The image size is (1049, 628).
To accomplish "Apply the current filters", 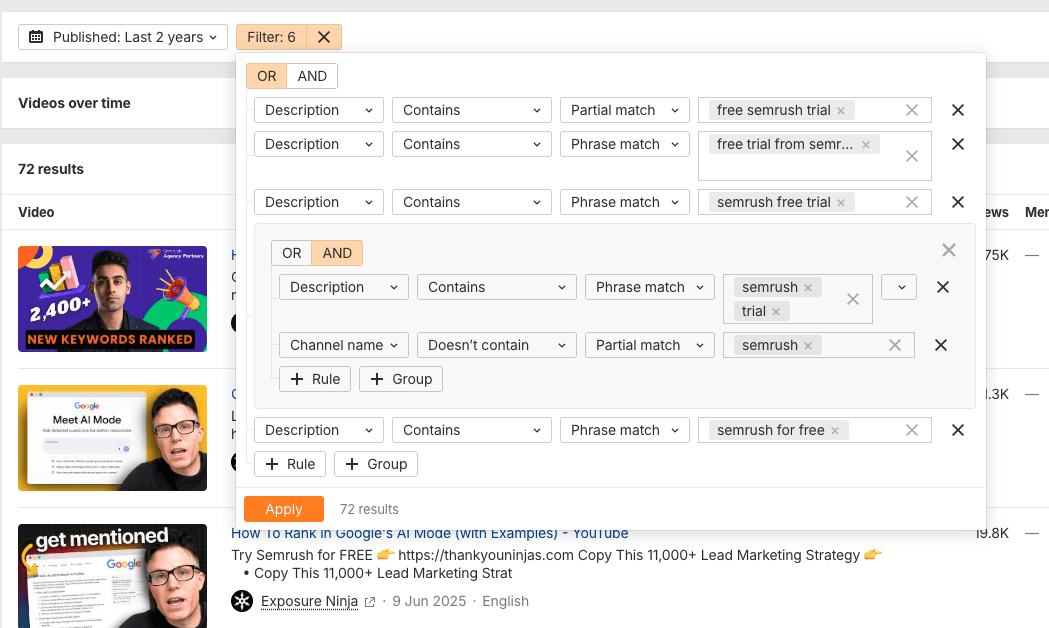I will point(283,509).
